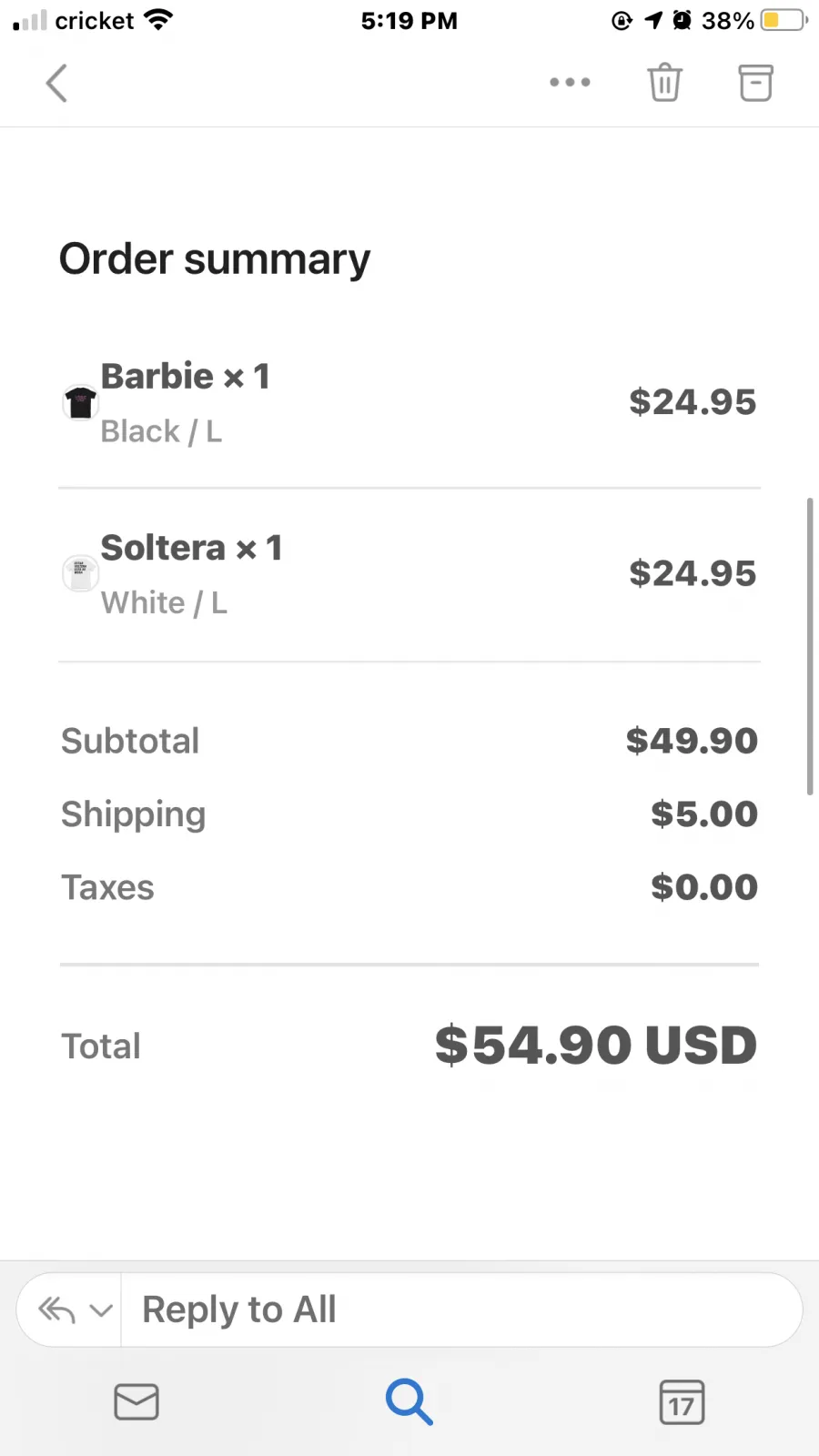Tap the alarm clock status icon
Viewport: 819px width, 1456px height.
coord(682,20)
